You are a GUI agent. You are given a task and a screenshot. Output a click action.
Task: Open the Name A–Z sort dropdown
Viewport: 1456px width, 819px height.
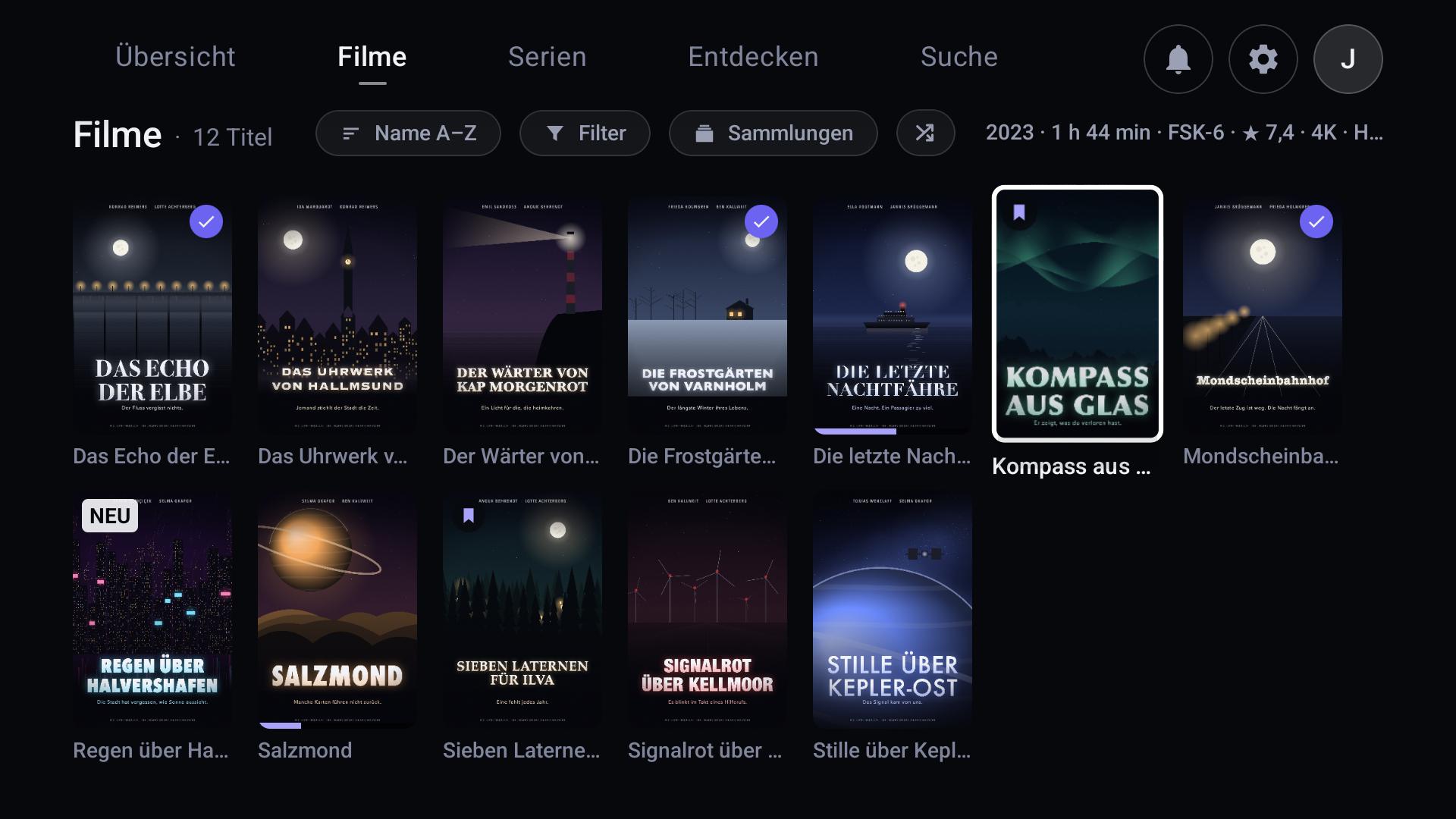click(408, 133)
